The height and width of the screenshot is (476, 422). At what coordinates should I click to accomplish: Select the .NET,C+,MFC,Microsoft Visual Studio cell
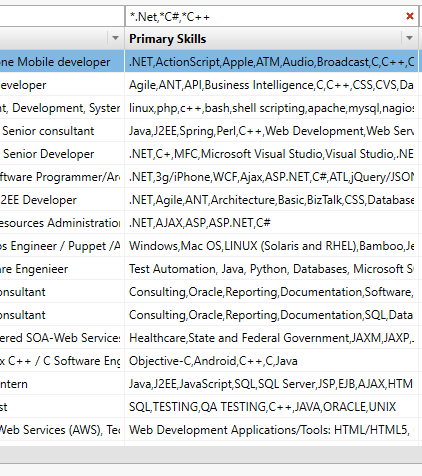[271, 154]
